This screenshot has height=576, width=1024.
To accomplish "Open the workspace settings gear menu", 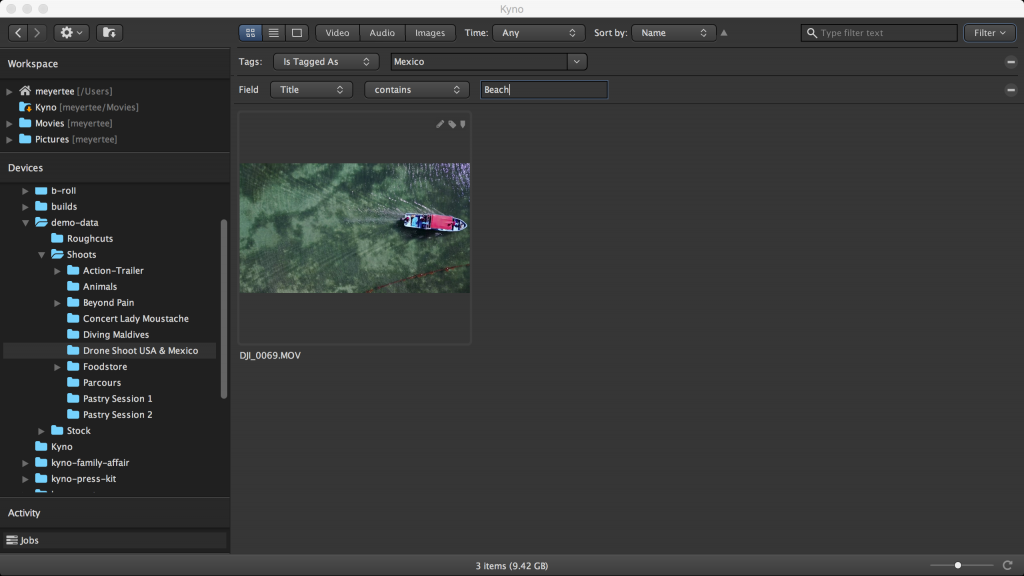I will 68,32.
